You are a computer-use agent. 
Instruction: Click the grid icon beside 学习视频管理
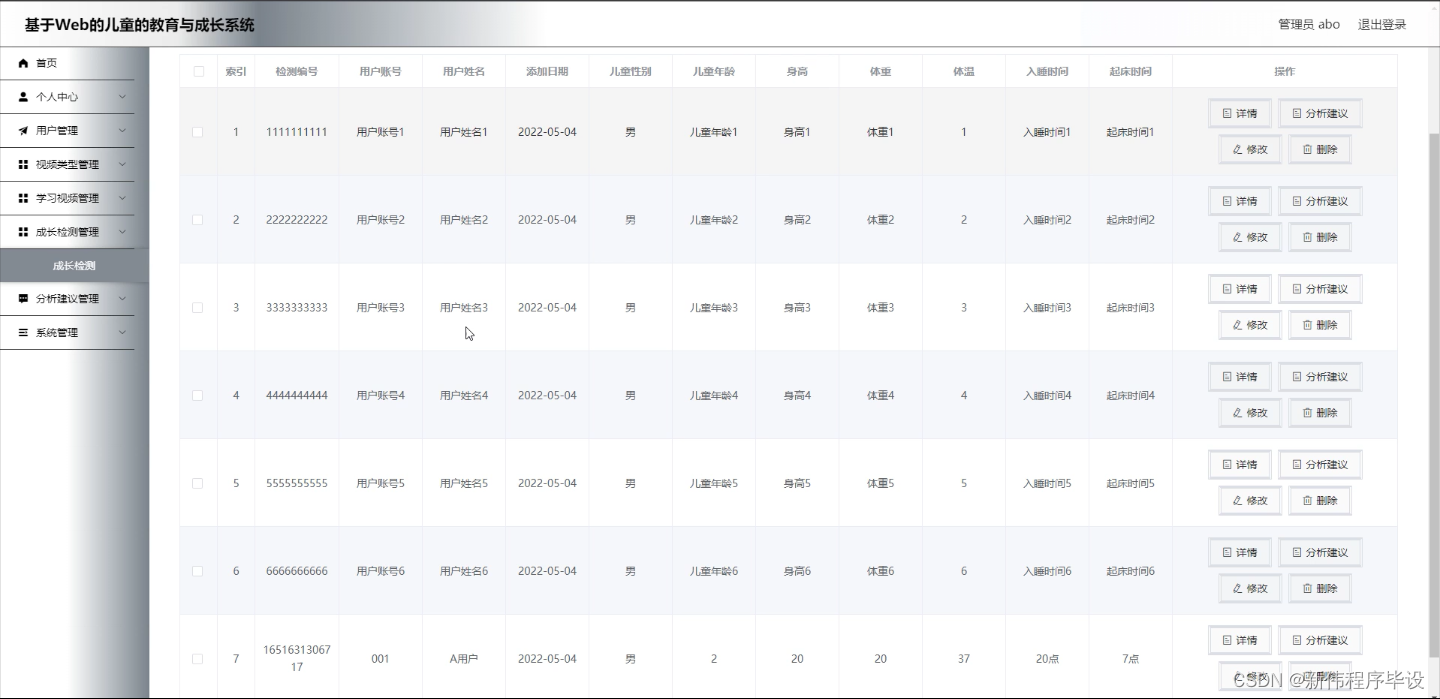point(23,198)
